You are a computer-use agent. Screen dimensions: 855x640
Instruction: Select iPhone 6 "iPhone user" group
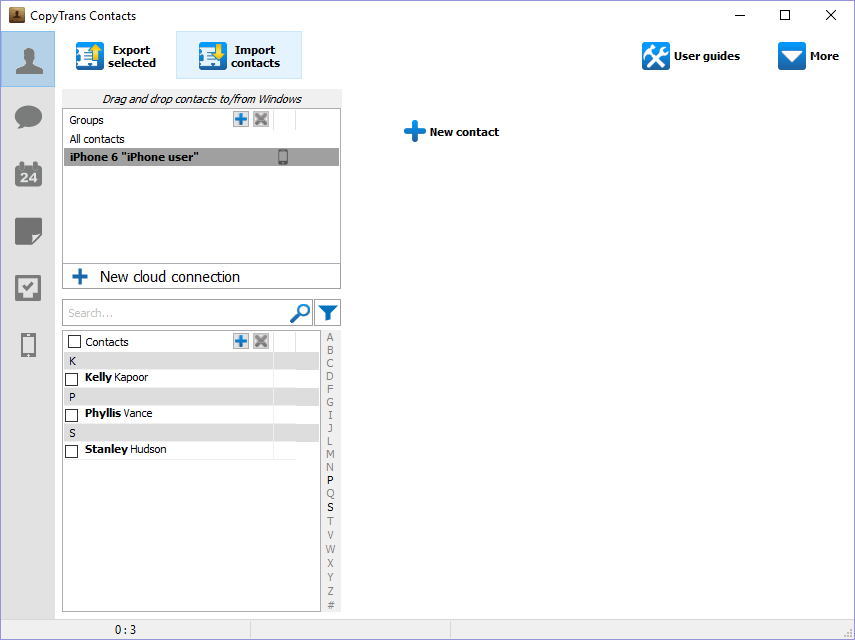point(201,157)
